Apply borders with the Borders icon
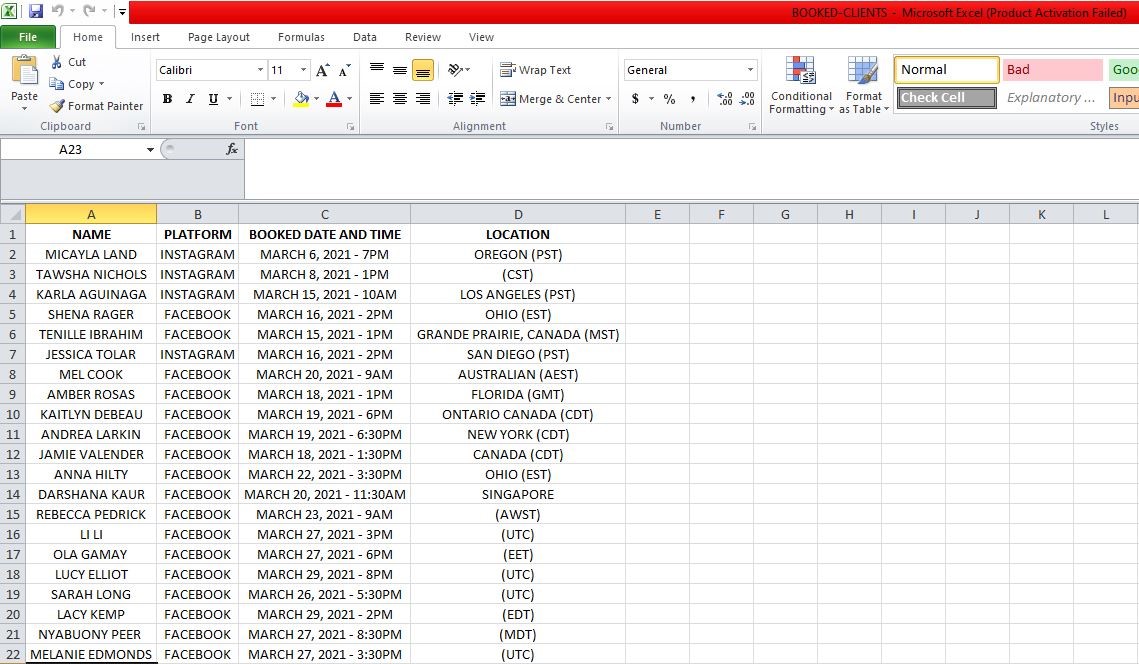Viewport: 1139px width, 664px height. coord(257,99)
